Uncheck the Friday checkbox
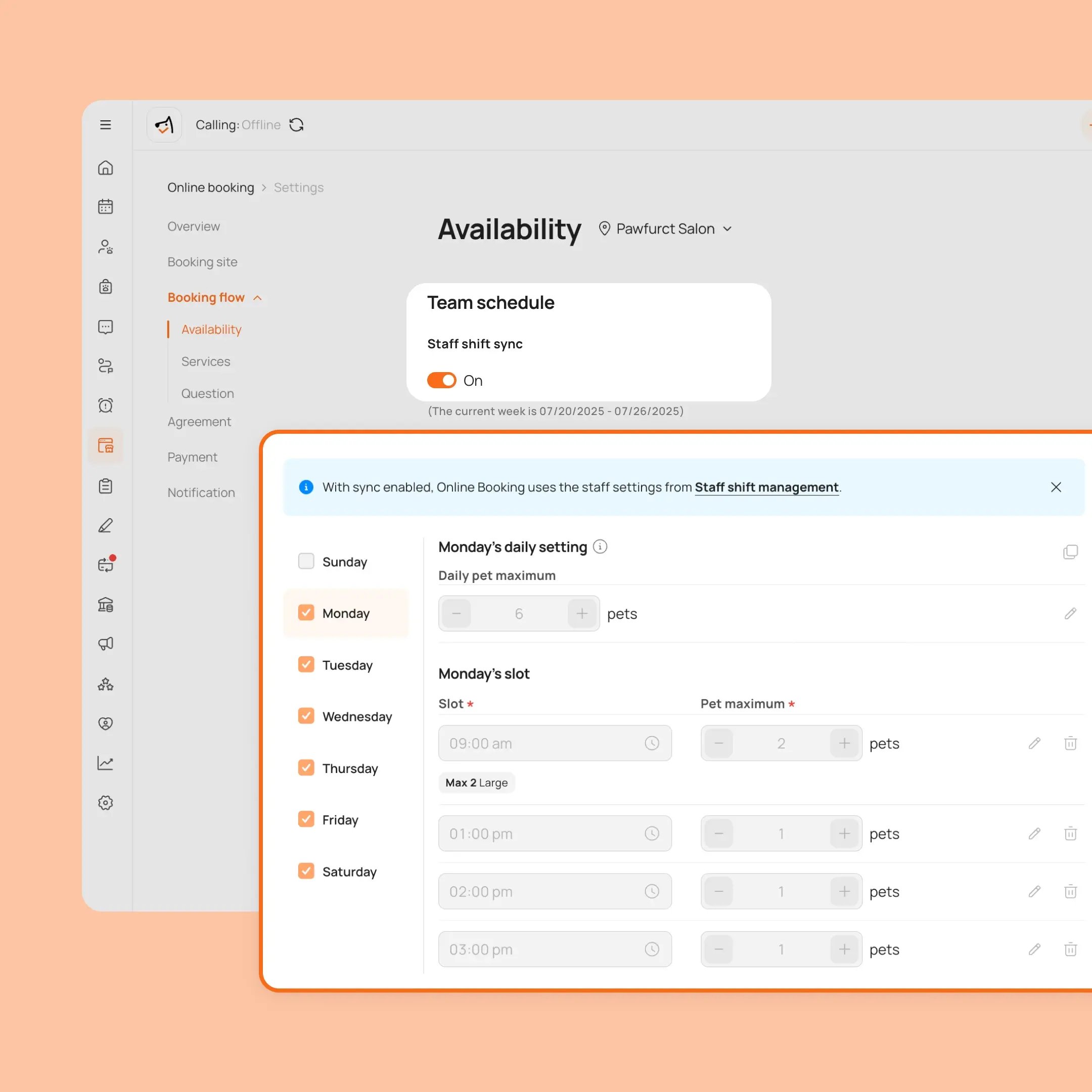 (x=306, y=820)
